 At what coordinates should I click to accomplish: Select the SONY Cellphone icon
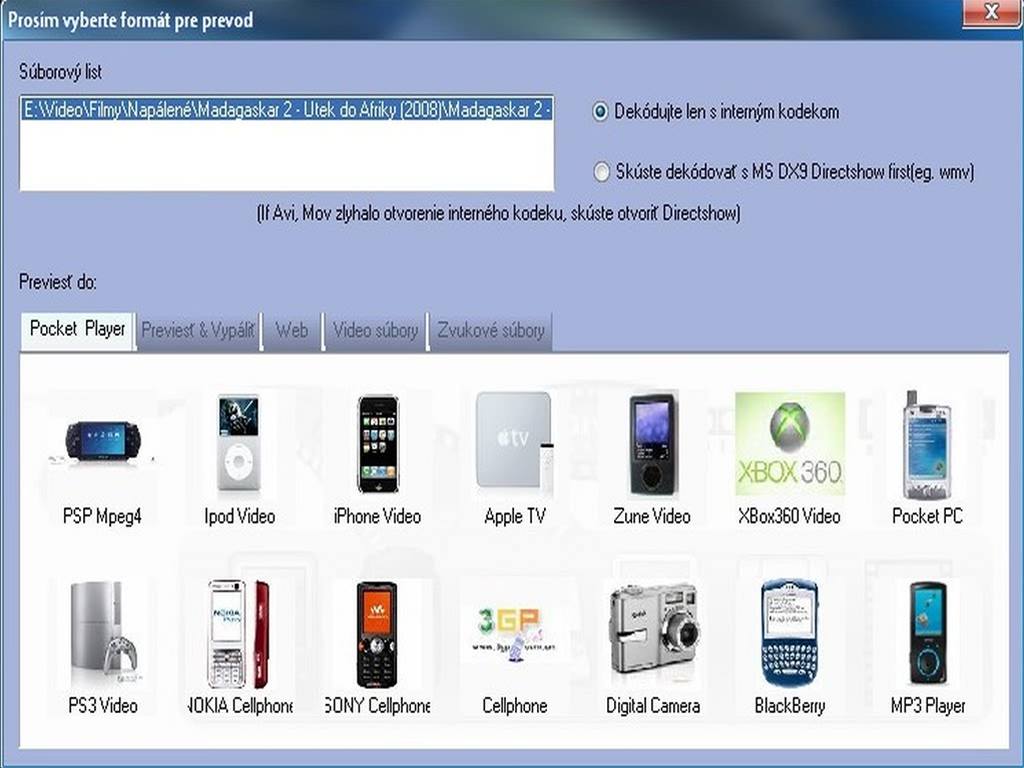377,632
